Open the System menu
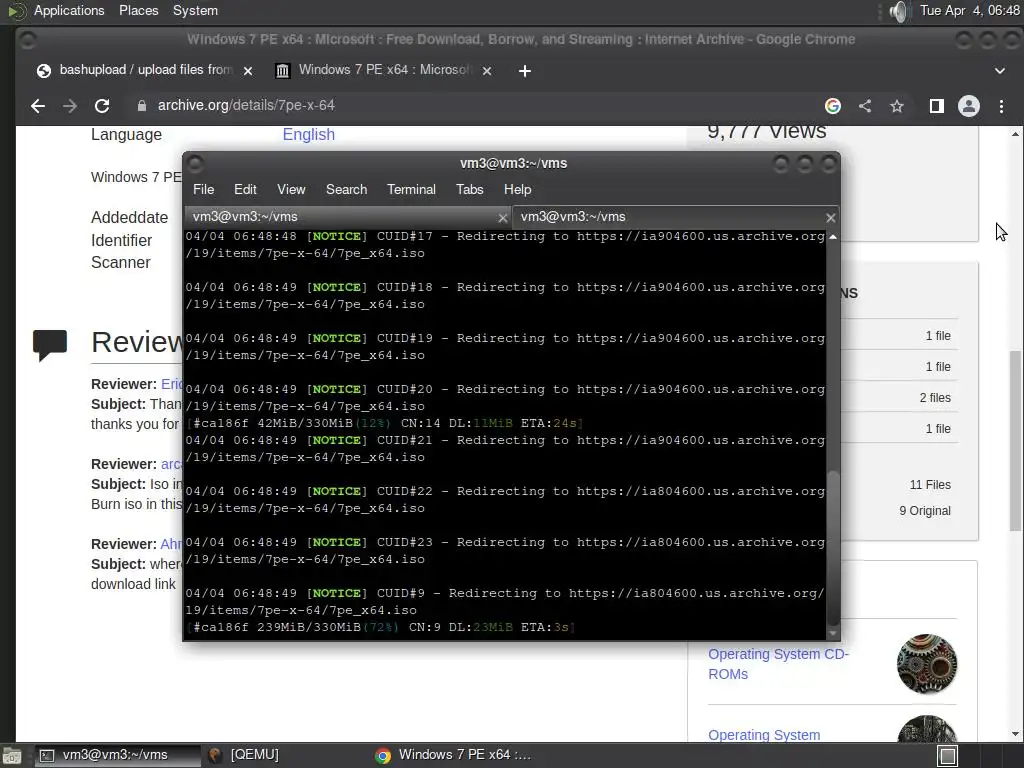Screen dimensions: 1024x768 195,10
